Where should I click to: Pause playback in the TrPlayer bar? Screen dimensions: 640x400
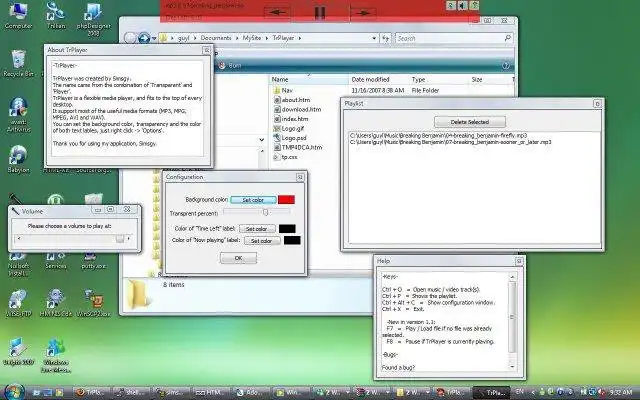320,13
